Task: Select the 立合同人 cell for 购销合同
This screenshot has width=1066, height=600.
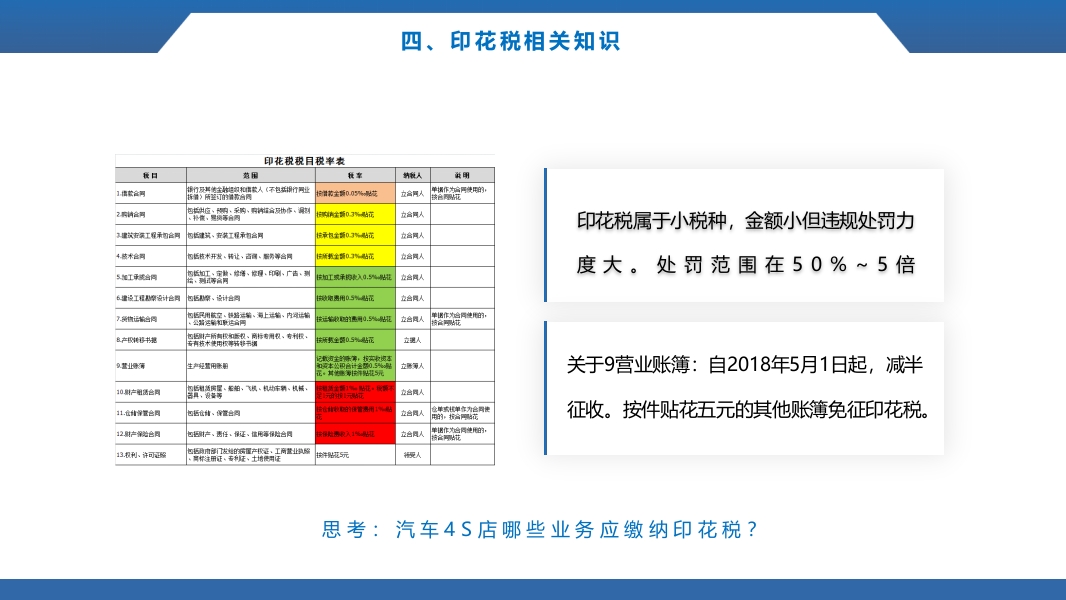Action: 411,213
